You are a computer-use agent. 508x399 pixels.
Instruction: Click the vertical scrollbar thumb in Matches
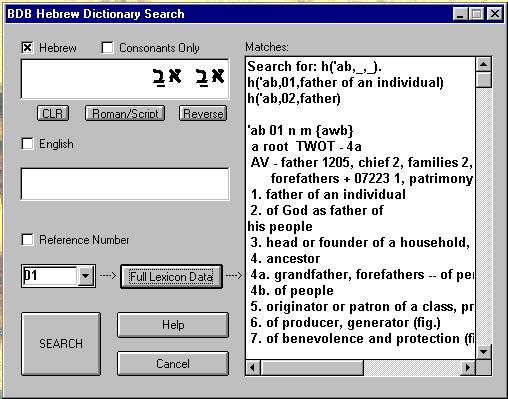coord(483,79)
